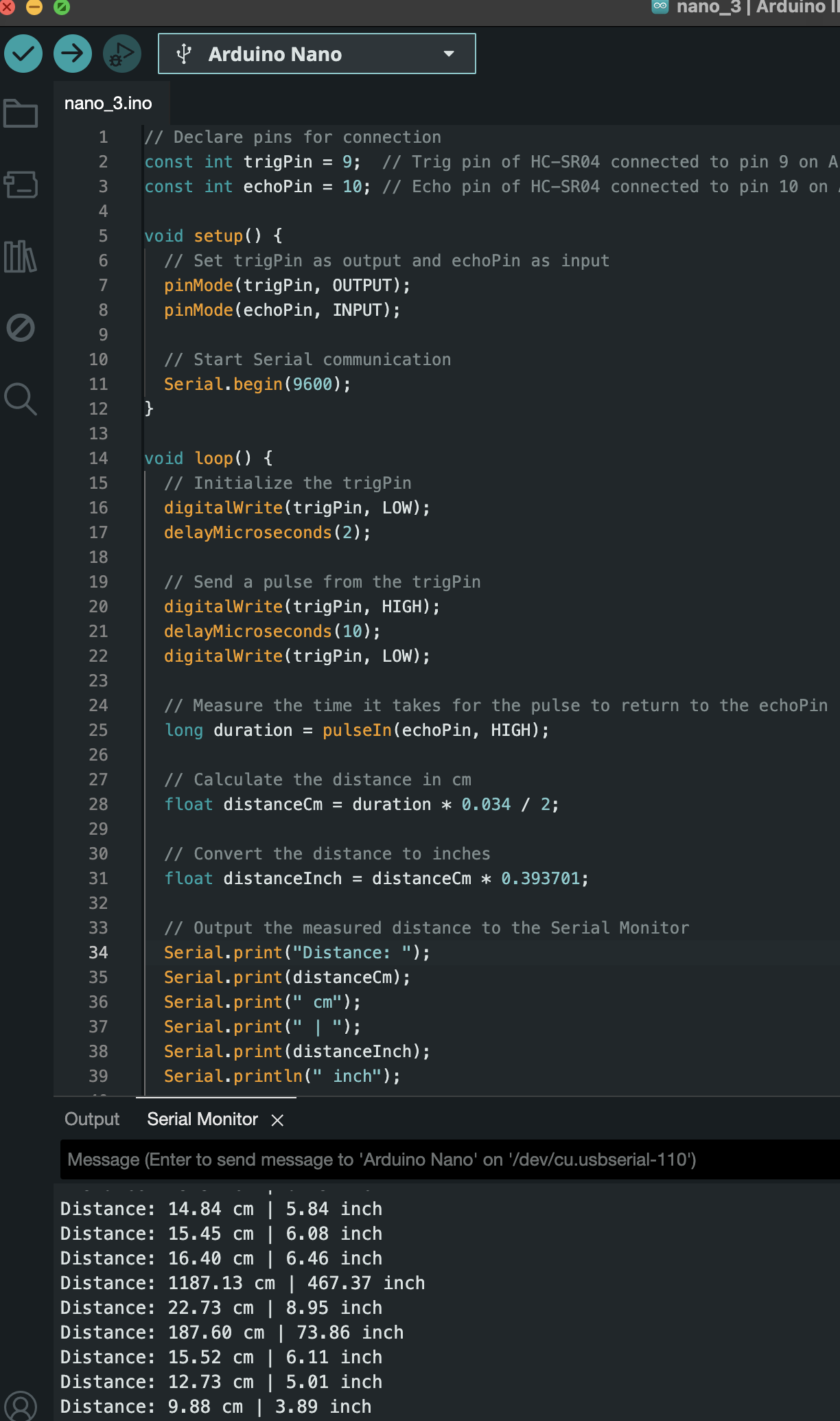The image size is (840, 1421).
Task: Click '// Start Serial communication' comment
Action: coord(307,360)
